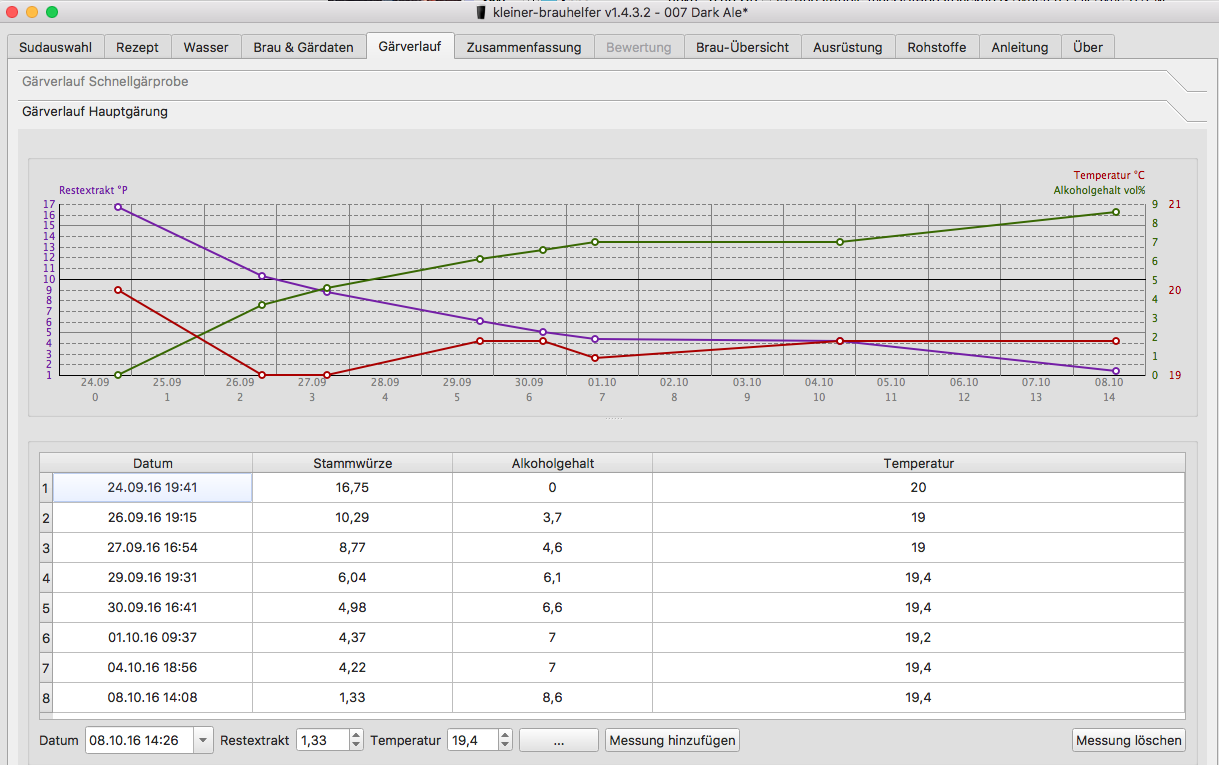Select row header number 4 in table
This screenshot has width=1219, height=765.
coord(45,577)
